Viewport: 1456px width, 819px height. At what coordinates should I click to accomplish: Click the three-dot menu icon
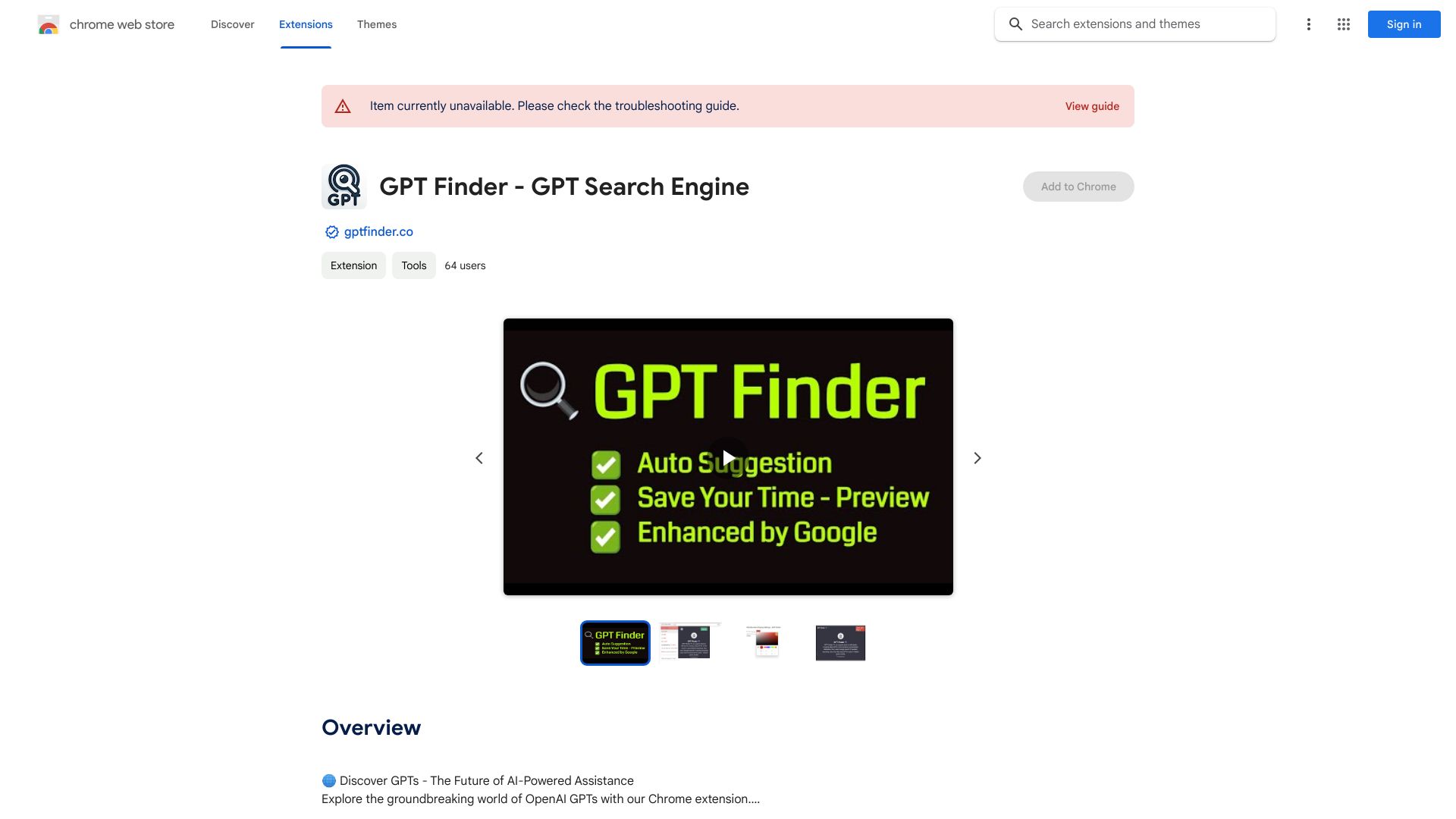[x=1307, y=24]
